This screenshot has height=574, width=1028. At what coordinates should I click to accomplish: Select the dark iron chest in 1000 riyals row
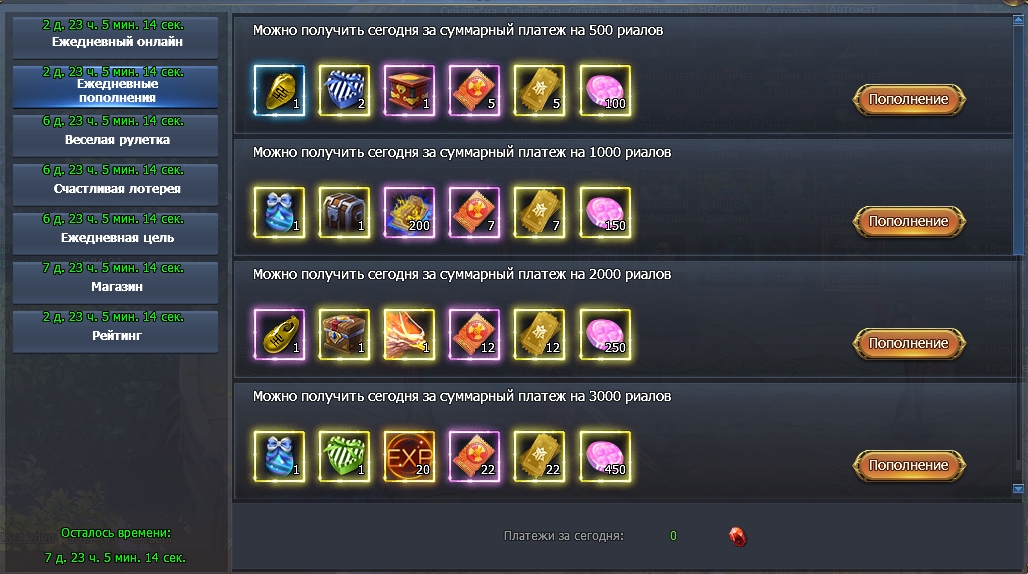(x=344, y=212)
